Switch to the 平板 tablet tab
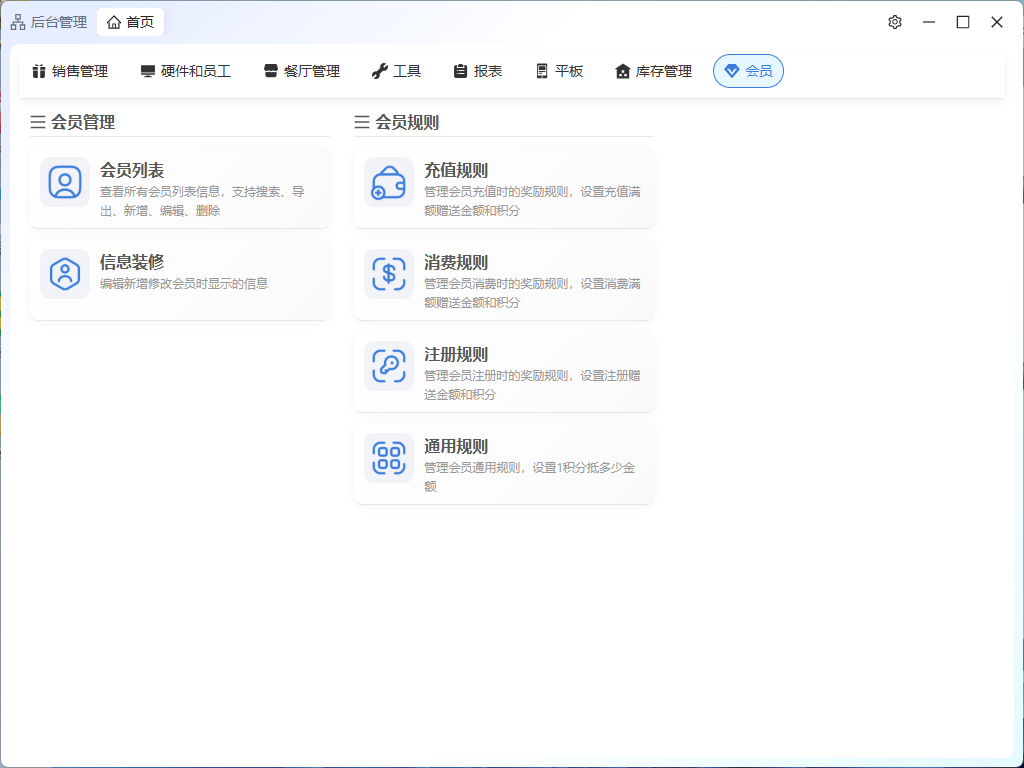The width and height of the screenshot is (1024, 768). (x=559, y=71)
